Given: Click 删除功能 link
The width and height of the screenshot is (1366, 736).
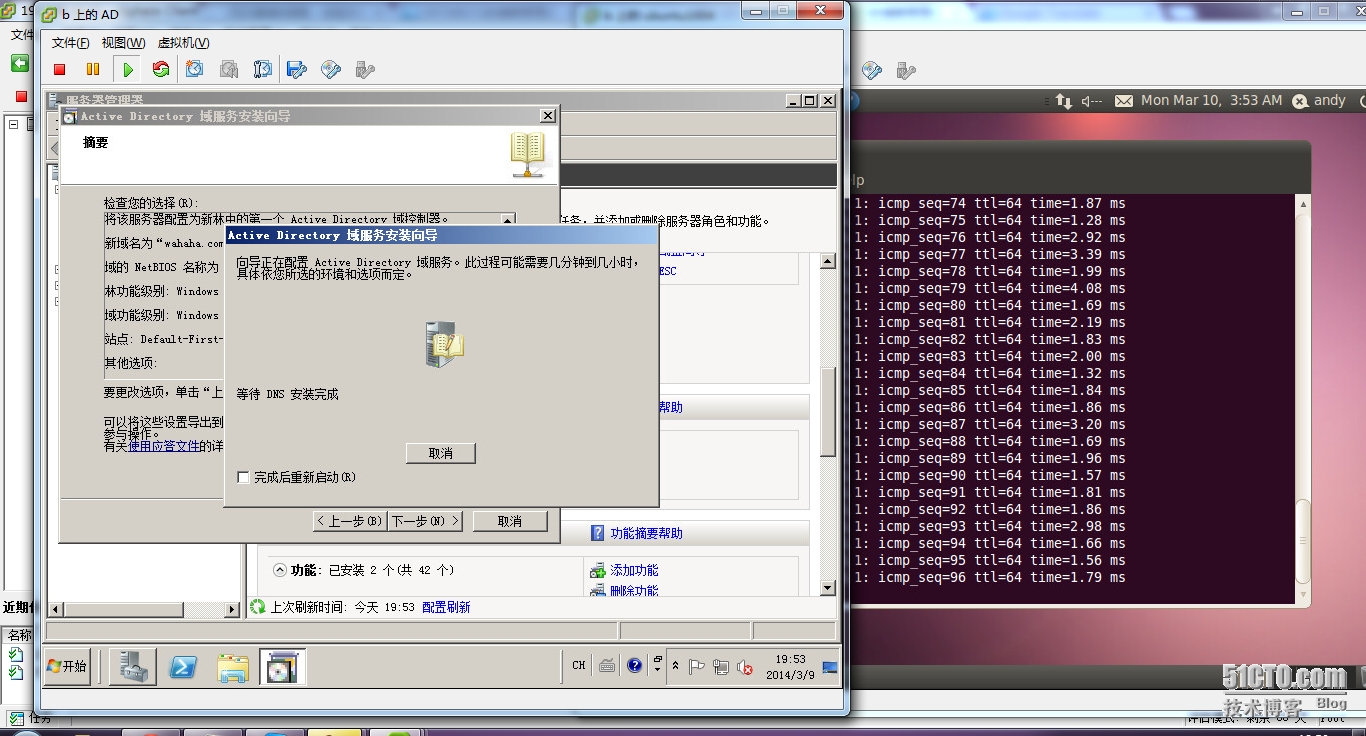Looking at the screenshot, I should [634, 591].
